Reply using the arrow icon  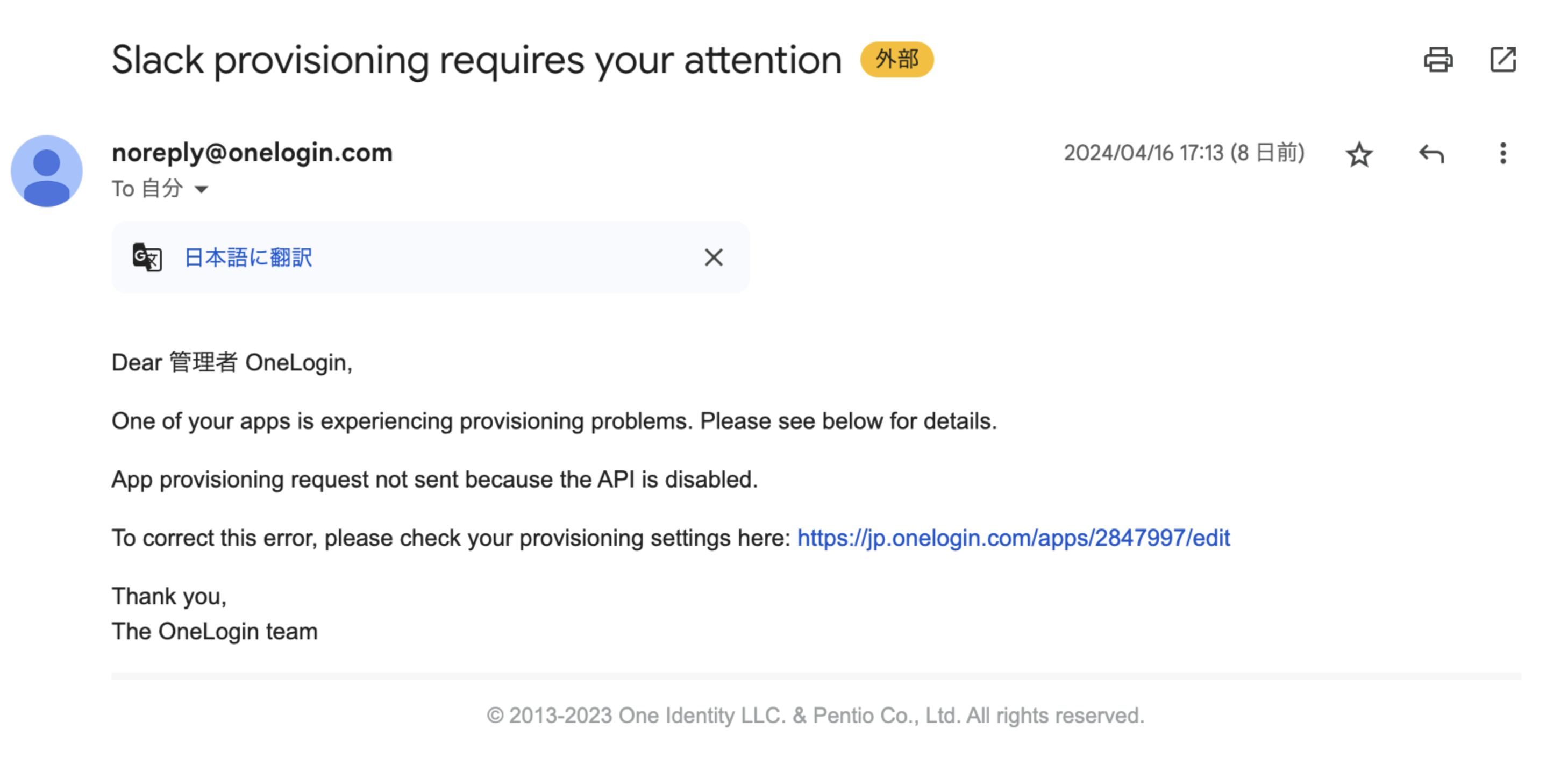pyautogui.click(x=1431, y=154)
